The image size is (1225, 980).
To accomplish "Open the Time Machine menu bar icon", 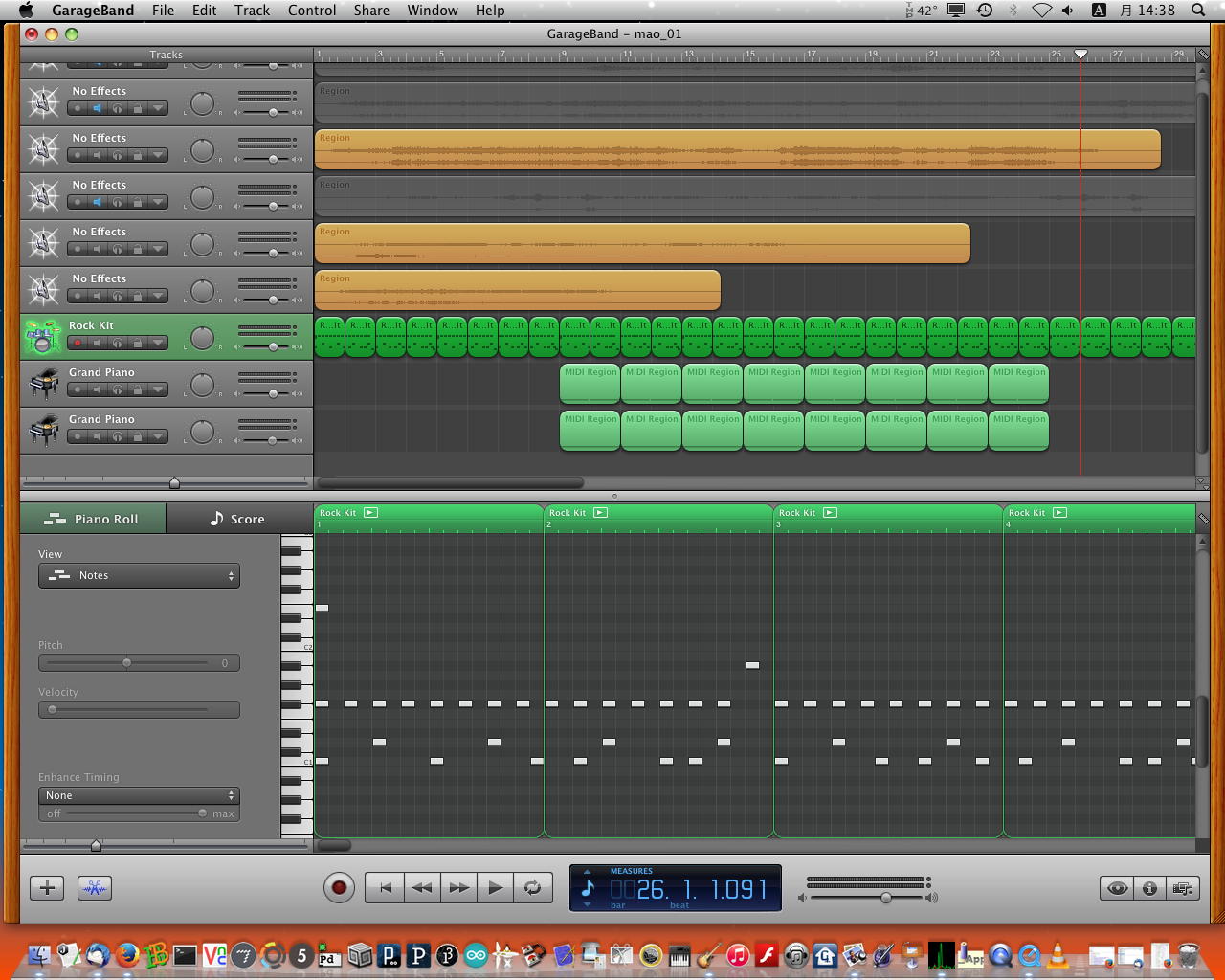I will pyautogui.click(x=985, y=11).
